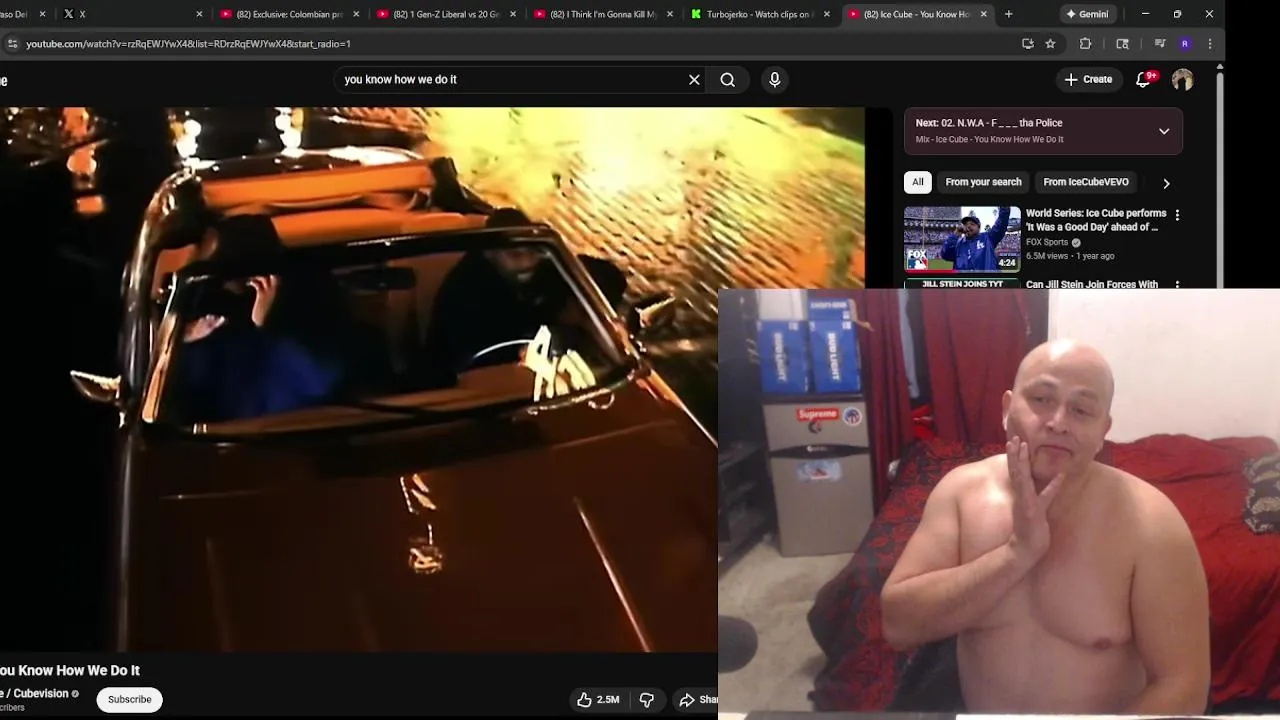Click the page vertical scrollbar
The width and height of the screenshot is (1280, 720).
click(1219, 180)
